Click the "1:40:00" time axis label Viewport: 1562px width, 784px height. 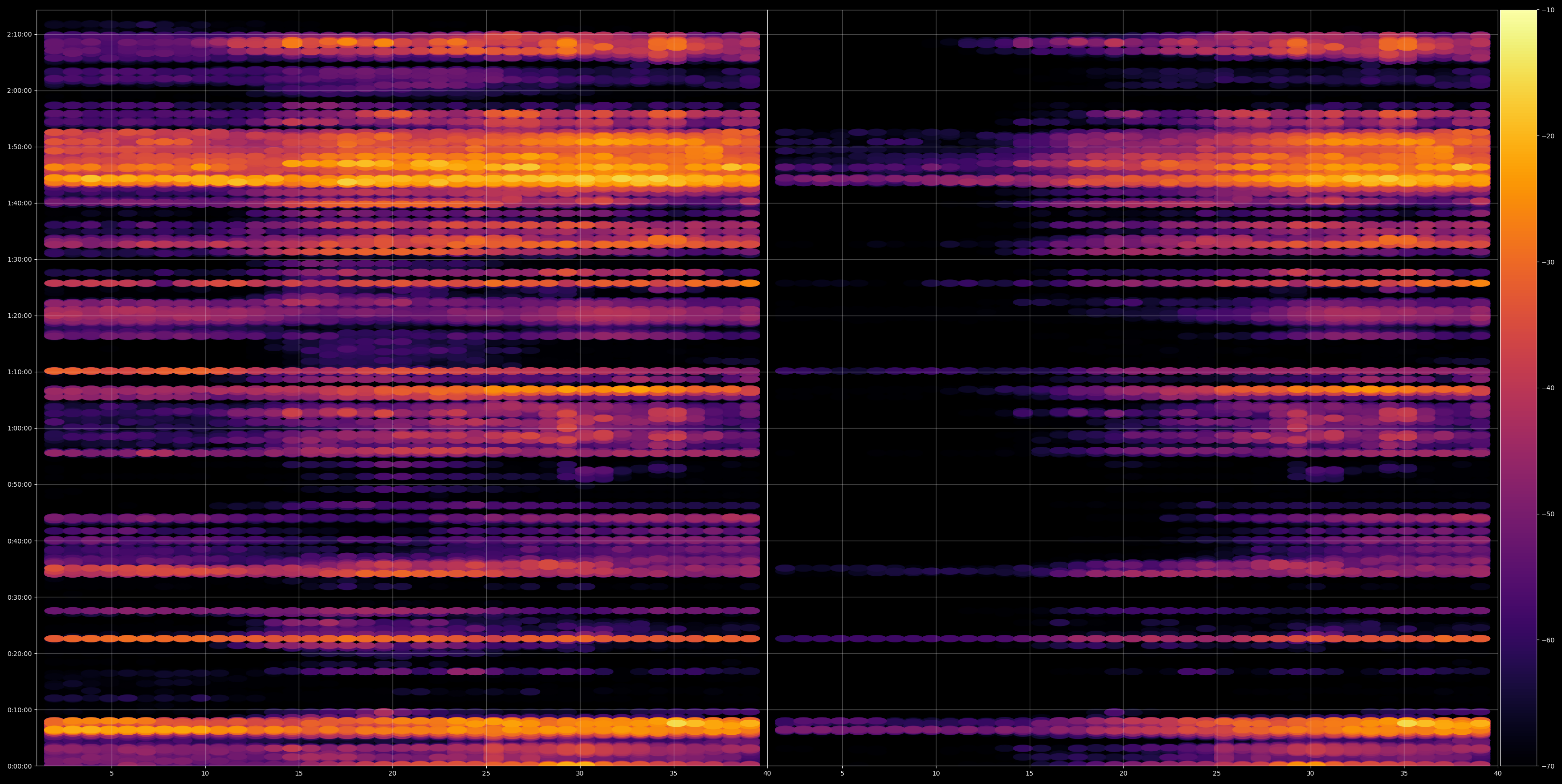[x=19, y=203]
